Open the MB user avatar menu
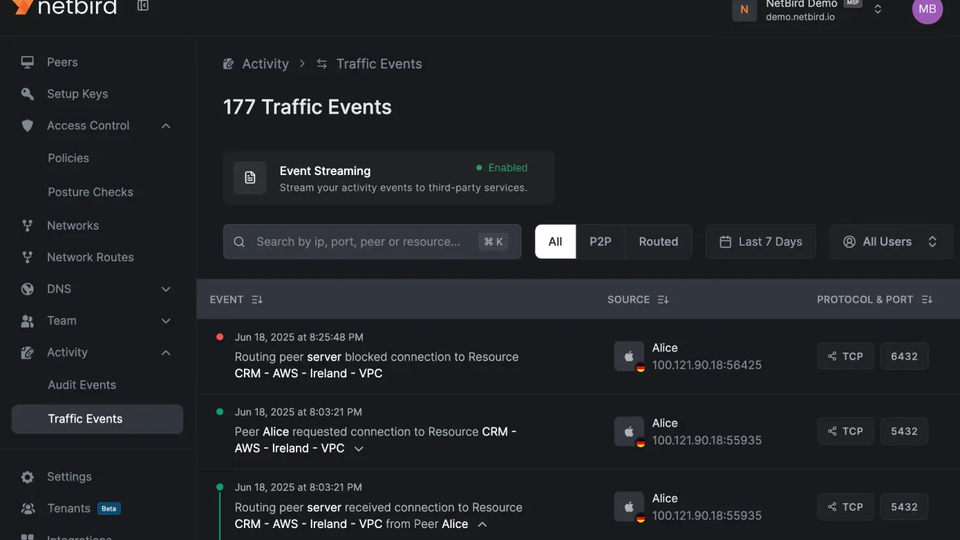 [x=928, y=9]
